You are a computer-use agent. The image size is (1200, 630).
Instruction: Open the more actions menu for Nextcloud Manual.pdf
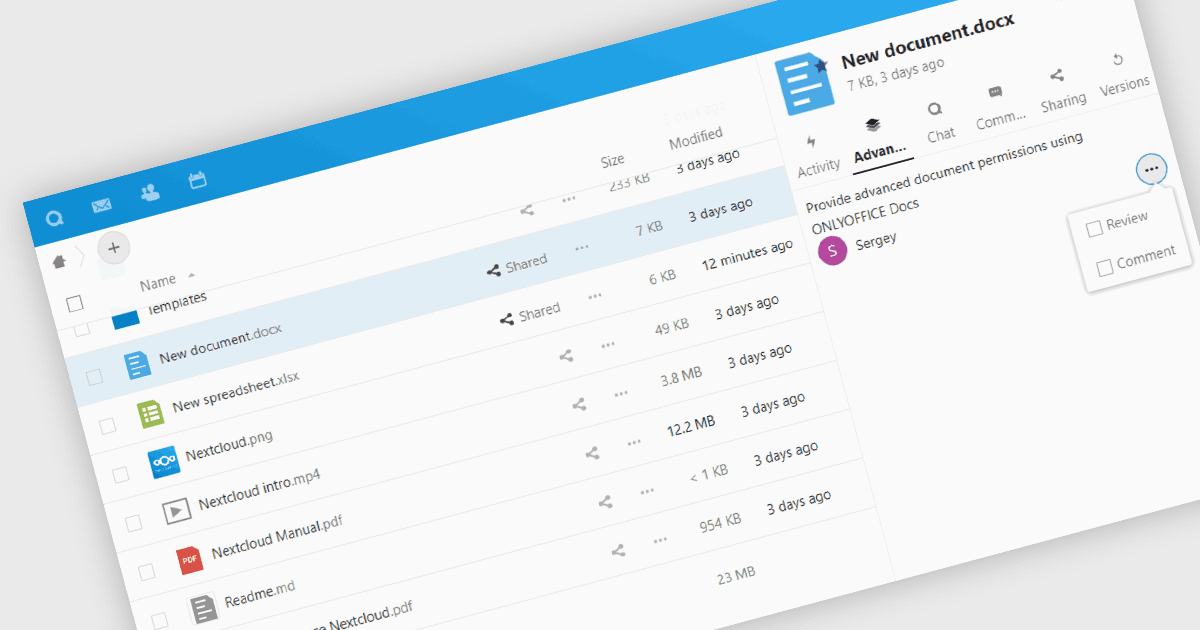point(634,442)
